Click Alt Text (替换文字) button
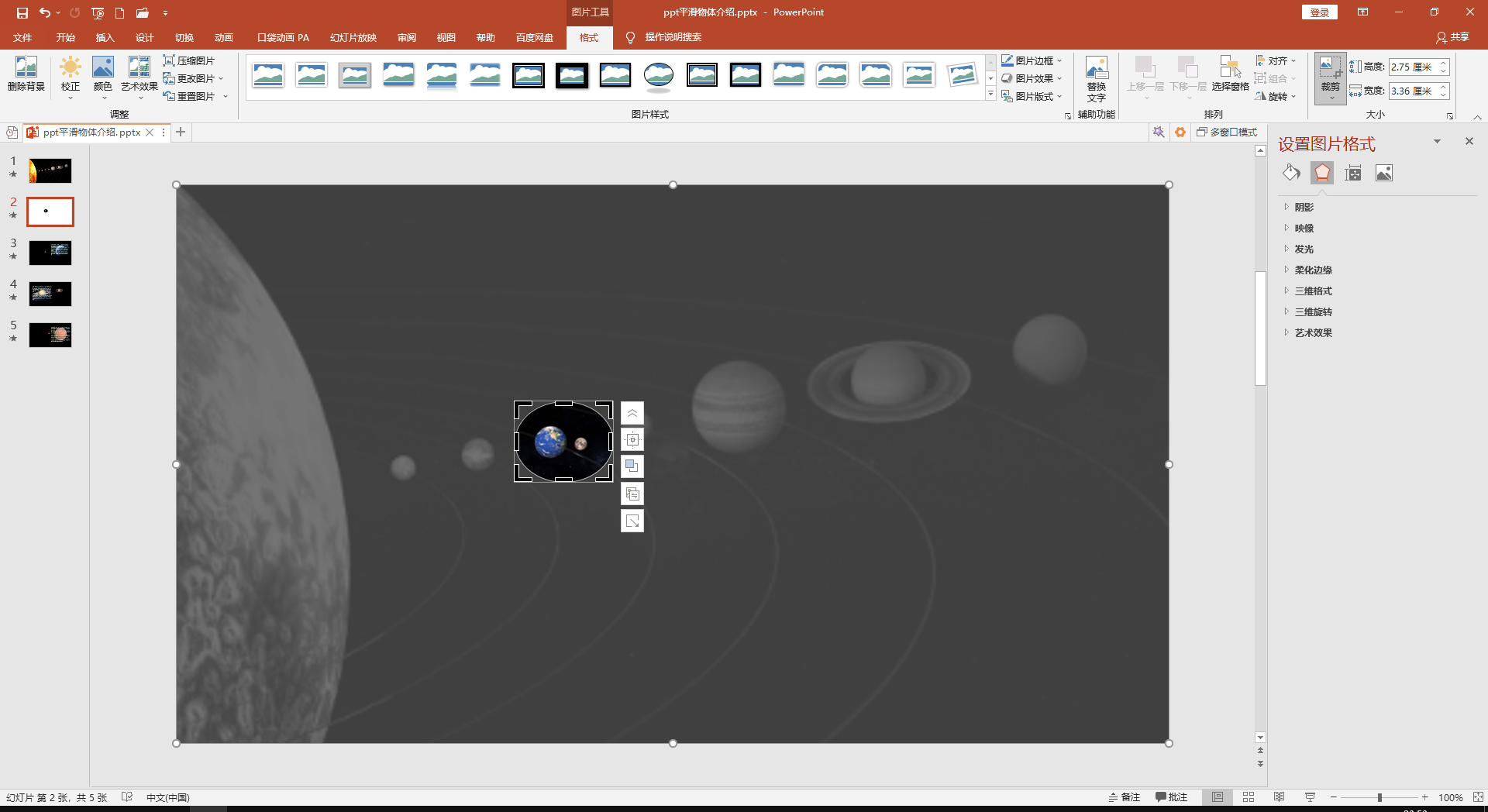The width and height of the screenshot is (1488, 812). [x=1097, y=78]
